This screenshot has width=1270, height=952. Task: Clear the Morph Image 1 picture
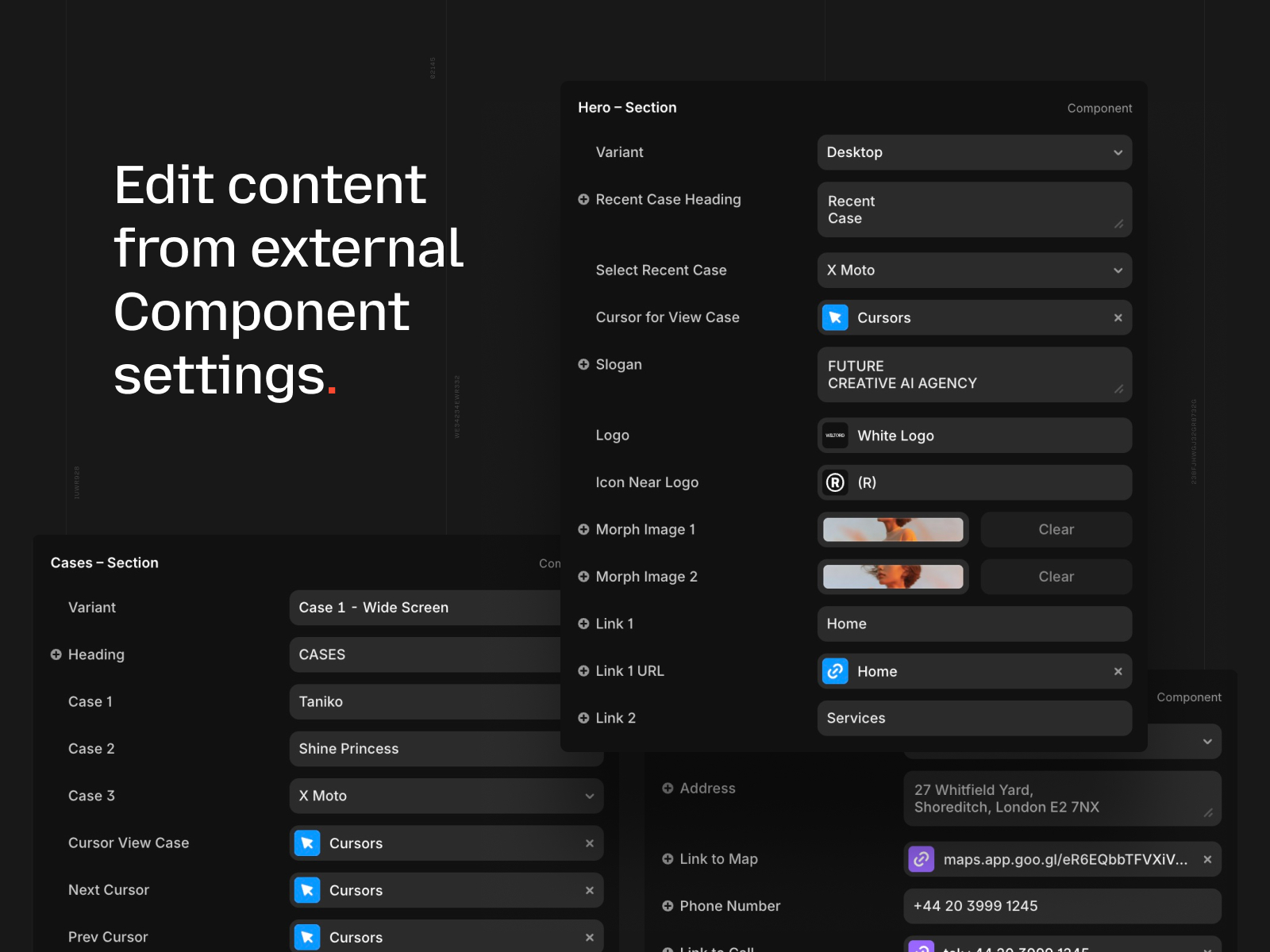pyautogui.click(x=1056, y=530)
